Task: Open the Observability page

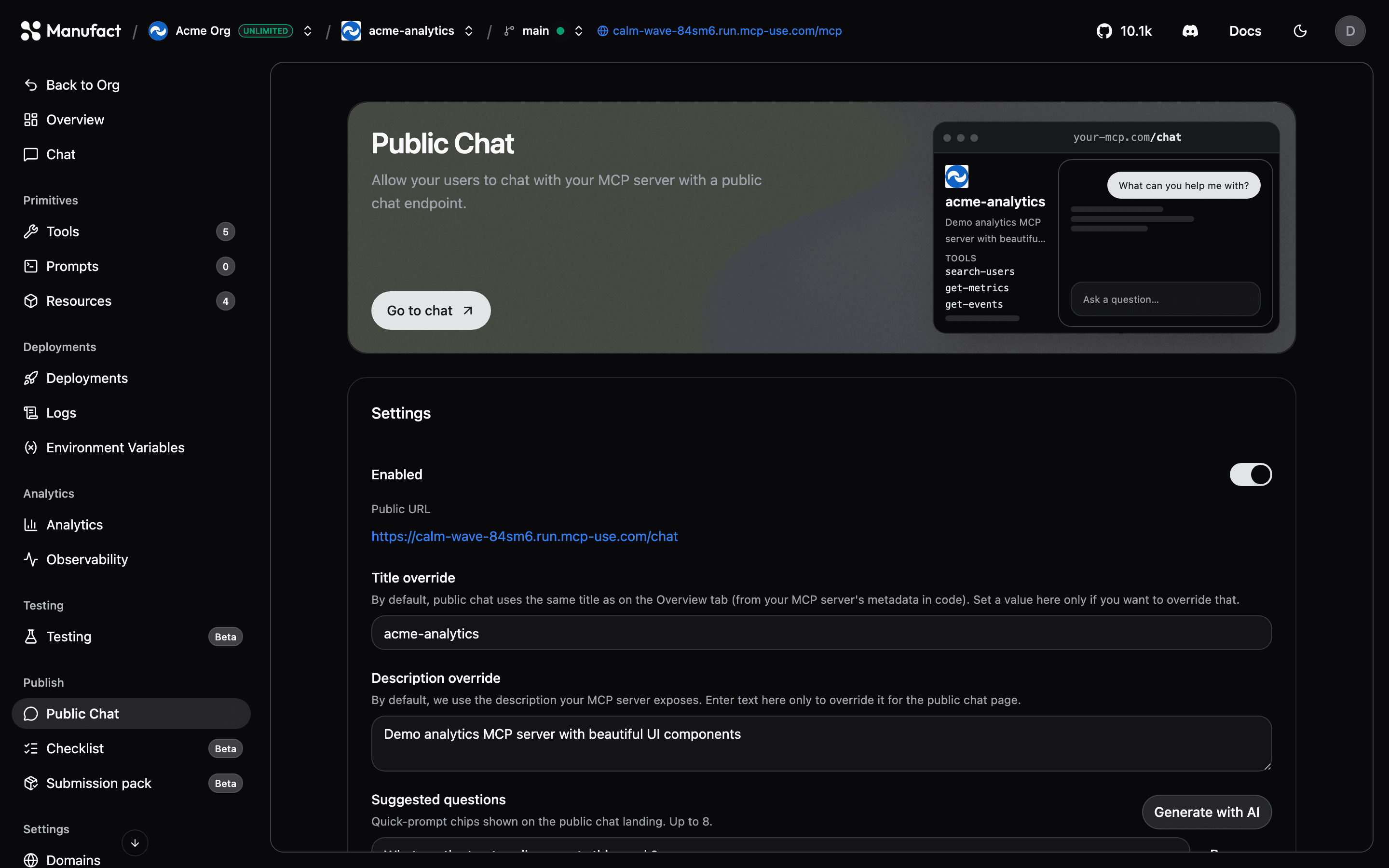Action: (x=131, y=559)
